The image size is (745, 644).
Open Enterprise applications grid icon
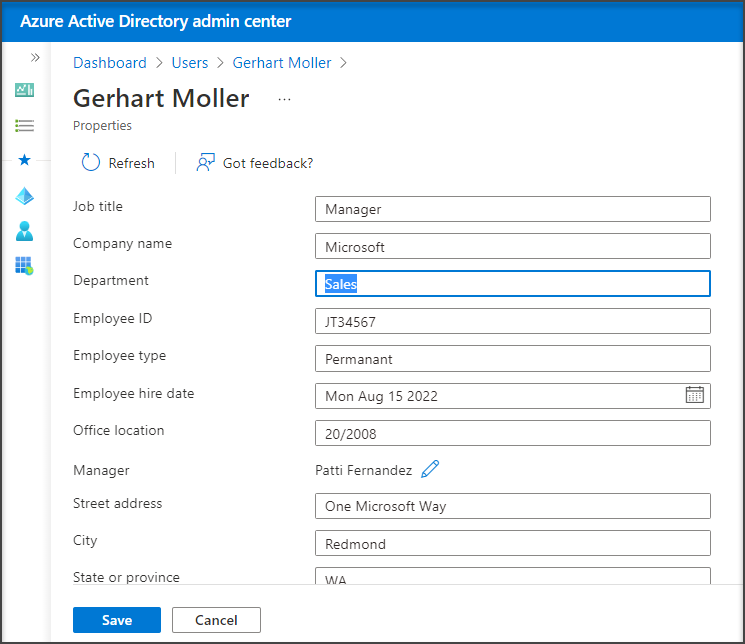coord(25,266)
